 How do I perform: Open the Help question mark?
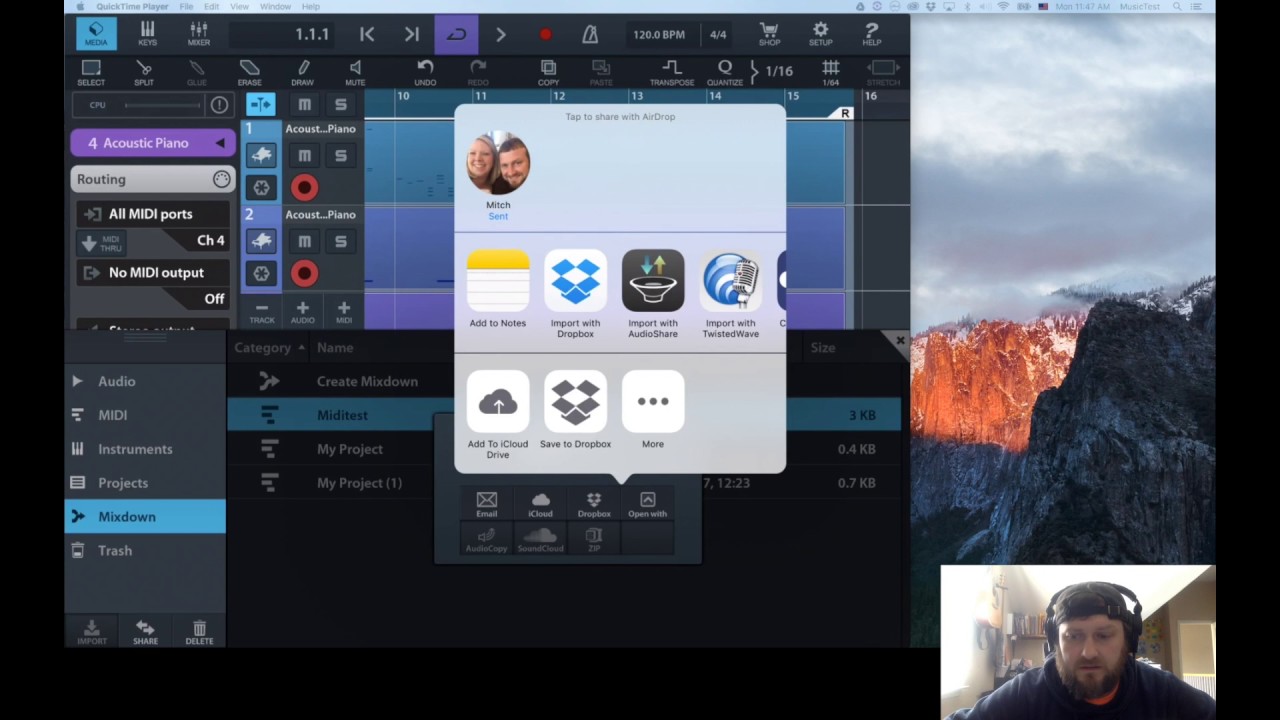click(x=872, y=34)
